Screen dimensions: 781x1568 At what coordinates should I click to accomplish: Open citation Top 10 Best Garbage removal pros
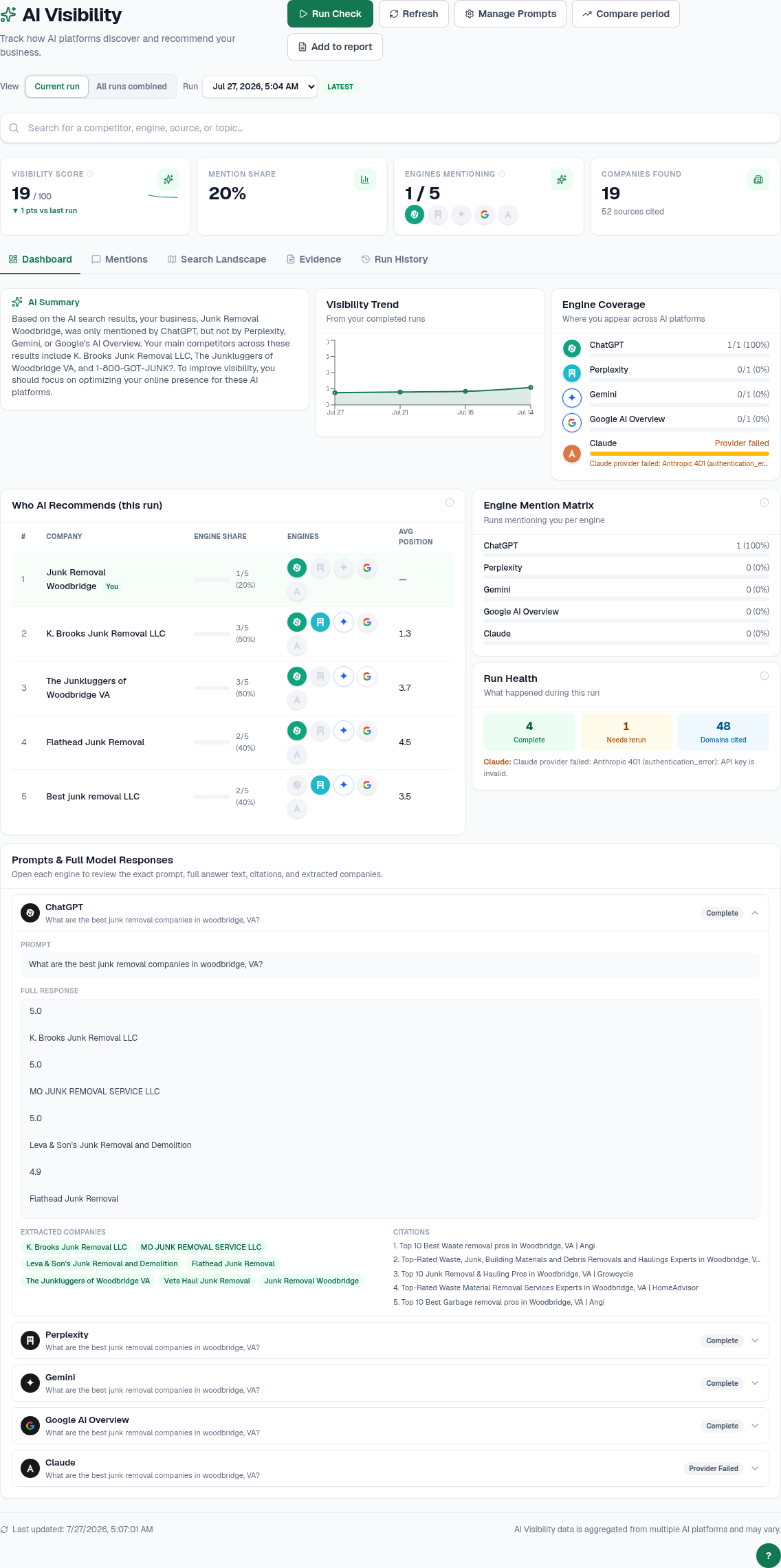tap(499, 1302)
